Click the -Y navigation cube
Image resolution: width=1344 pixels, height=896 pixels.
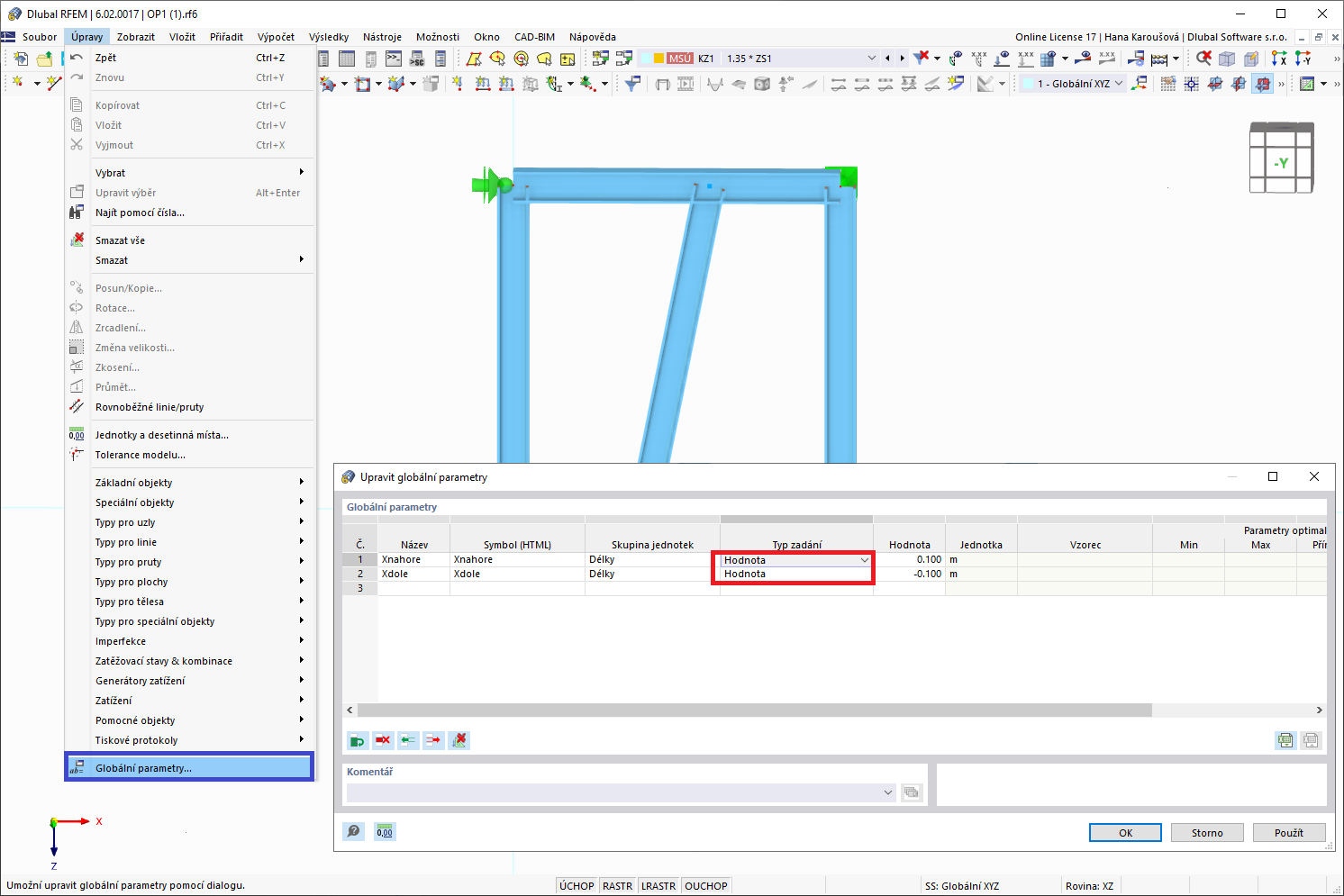pos(1281,158)
